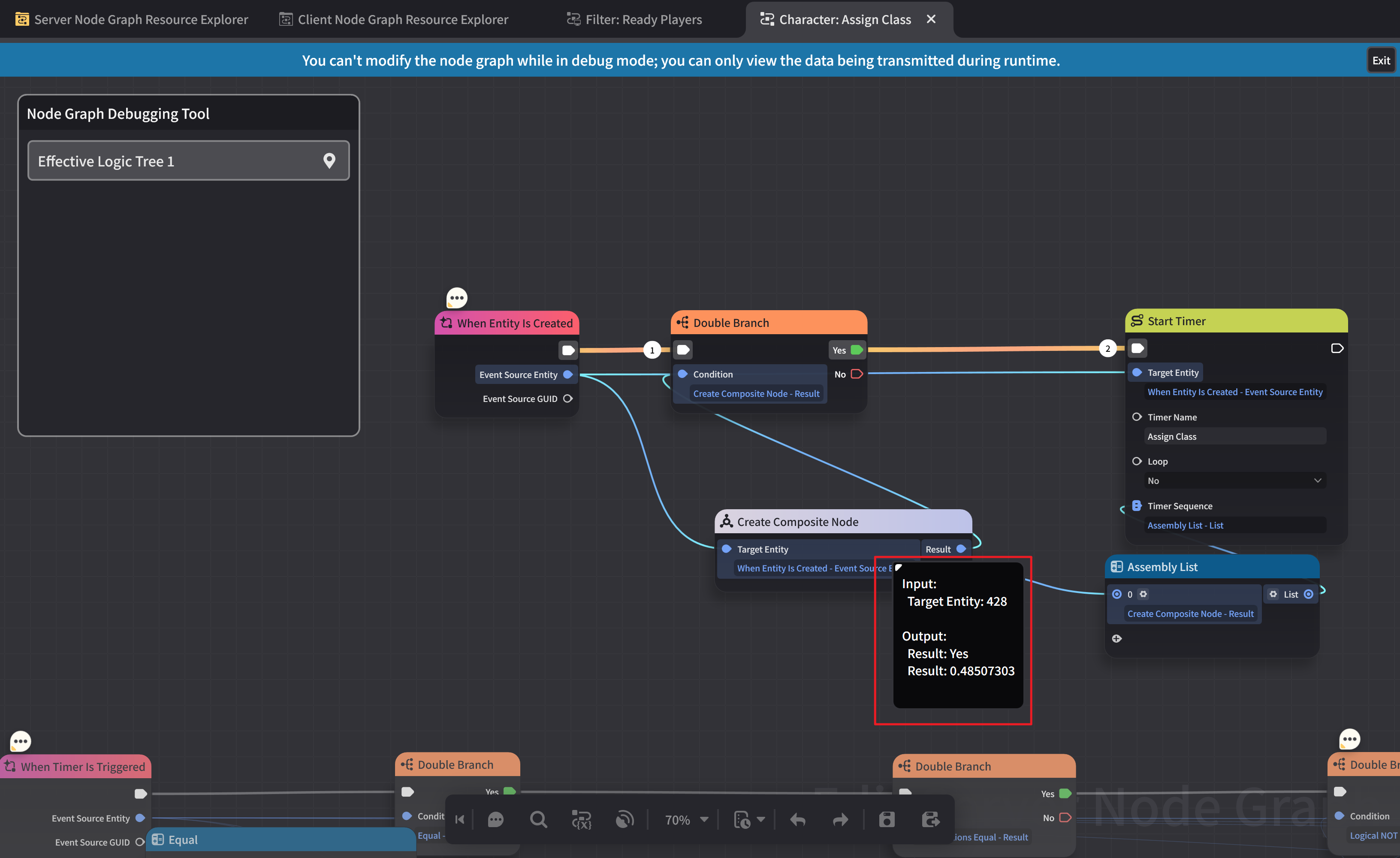Click the Double Branch node header next to Start Timer
1400x858 pixels.
tap(769, 322)
